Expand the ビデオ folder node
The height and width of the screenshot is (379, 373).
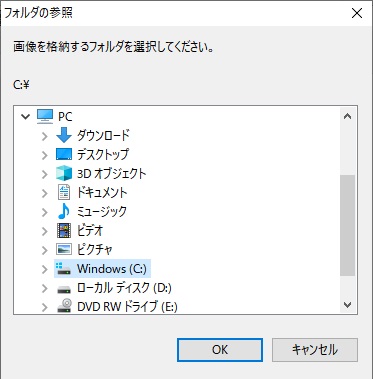pos(45,231)
